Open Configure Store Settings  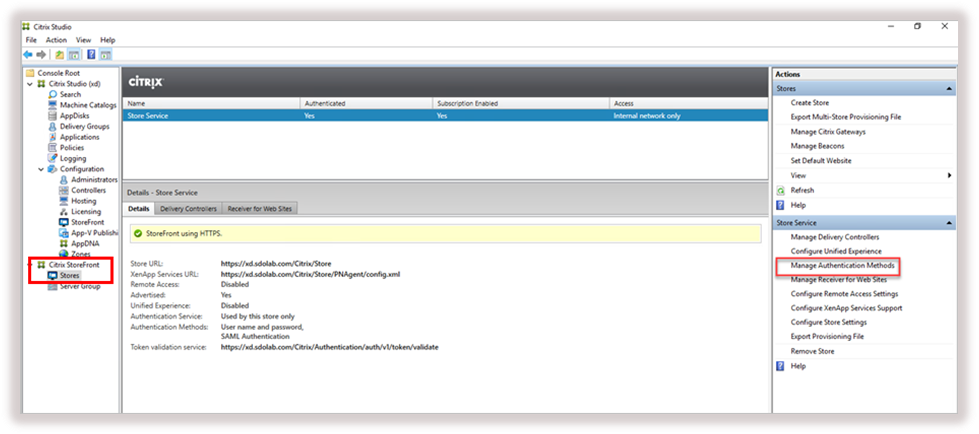(x=829, y=323)
